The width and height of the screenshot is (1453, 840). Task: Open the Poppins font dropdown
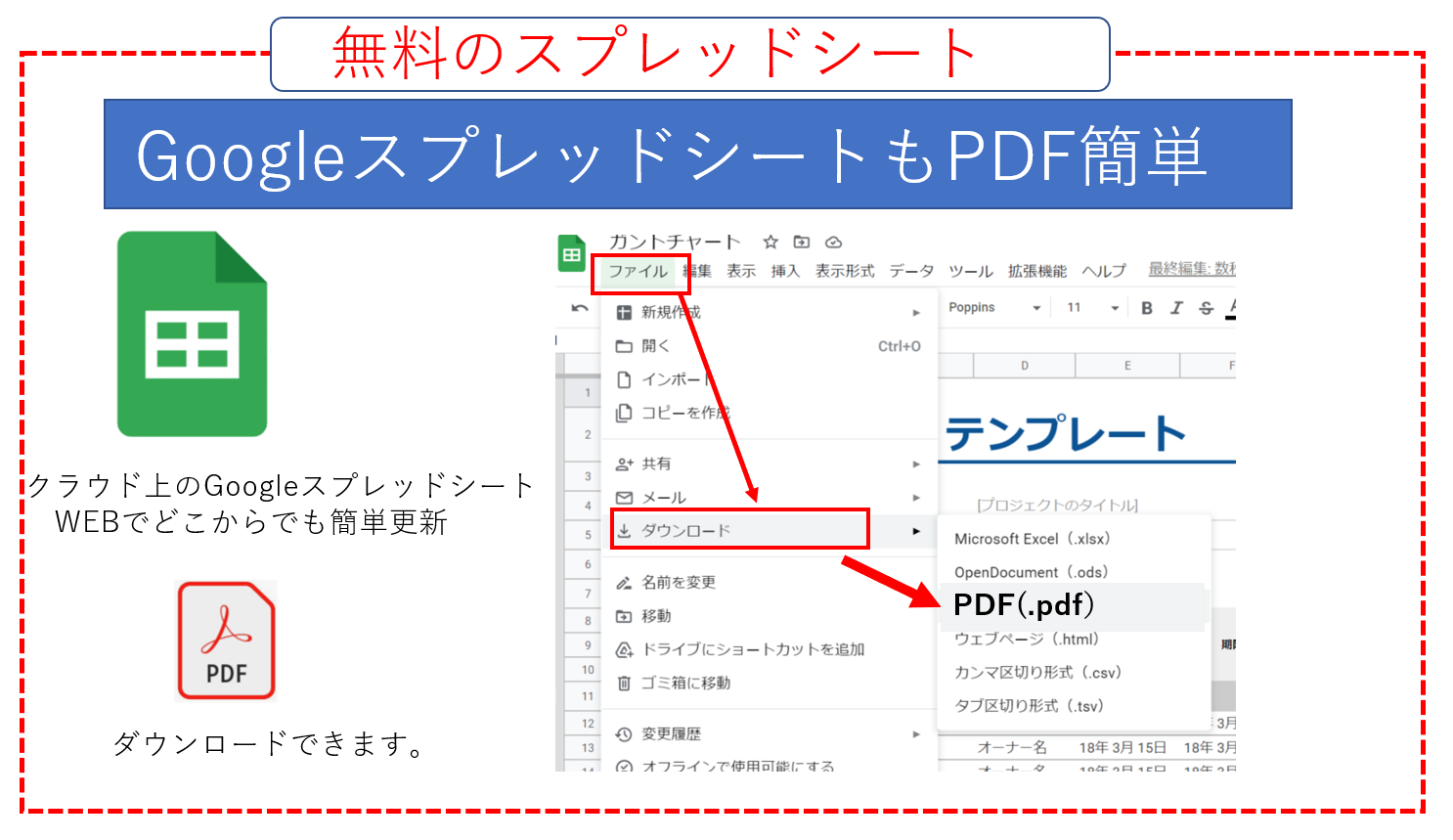[994, 308]
